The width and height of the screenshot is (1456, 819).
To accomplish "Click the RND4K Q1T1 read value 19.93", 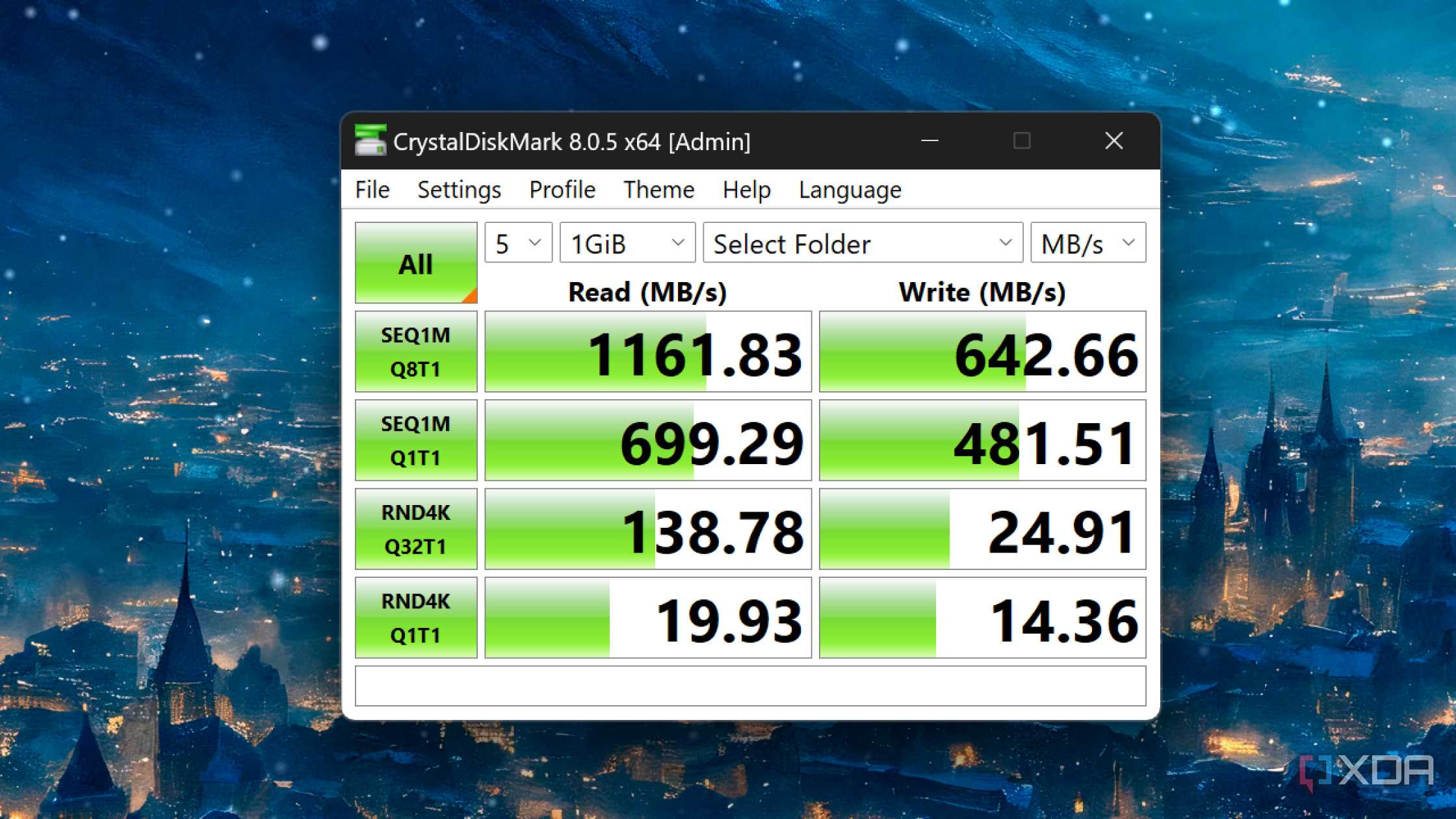I will [648, 617].
